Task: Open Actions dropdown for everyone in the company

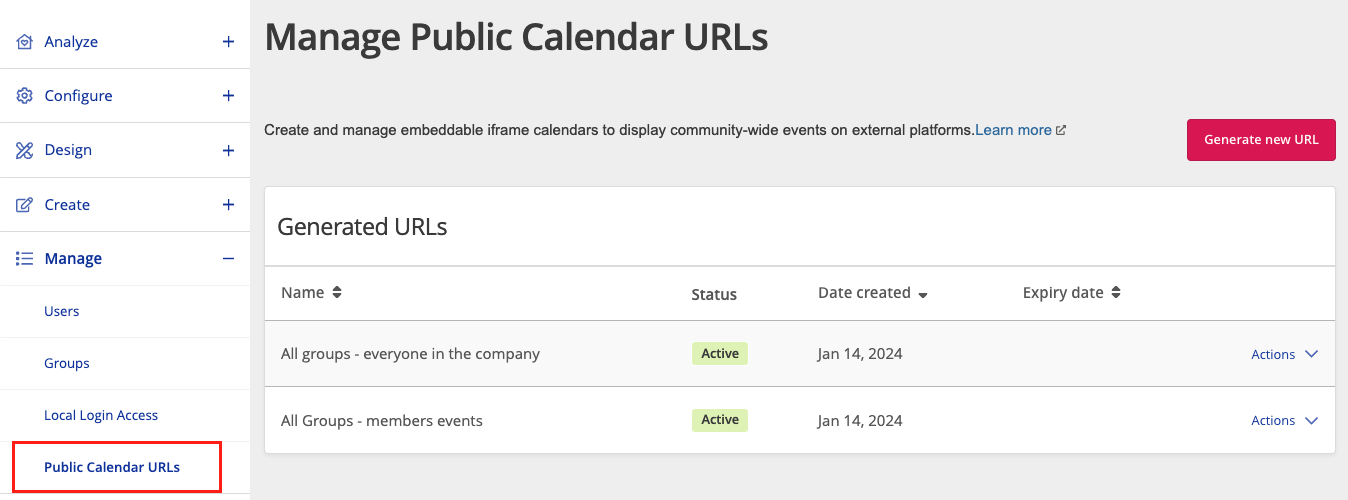Action: tap(1285, 354)
